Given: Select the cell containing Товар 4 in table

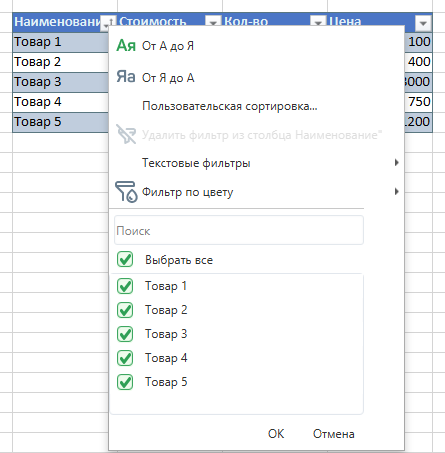Looking at the screenshot, I should 61,102.
